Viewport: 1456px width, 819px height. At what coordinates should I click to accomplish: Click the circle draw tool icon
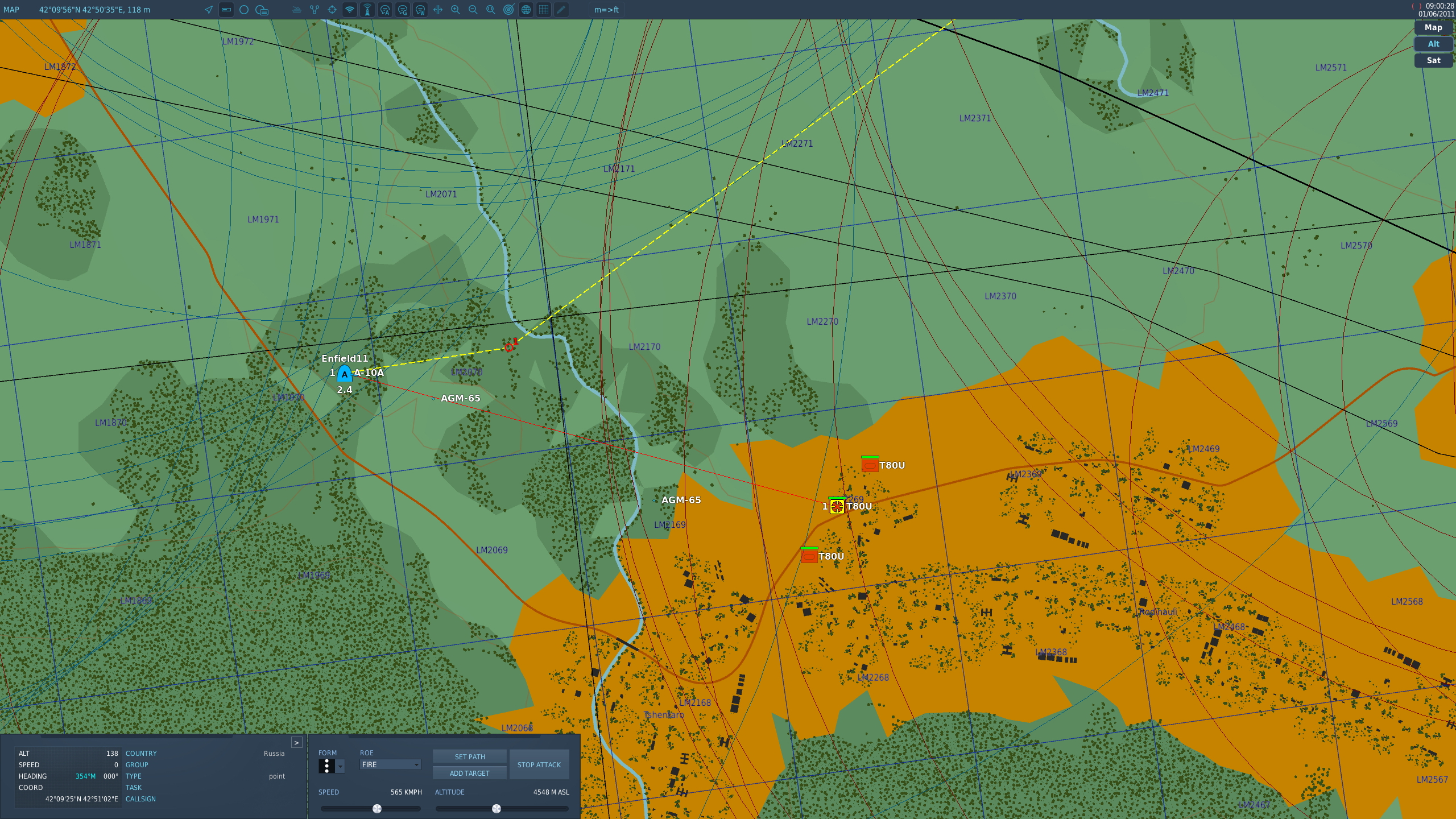[x=244, y=10]
